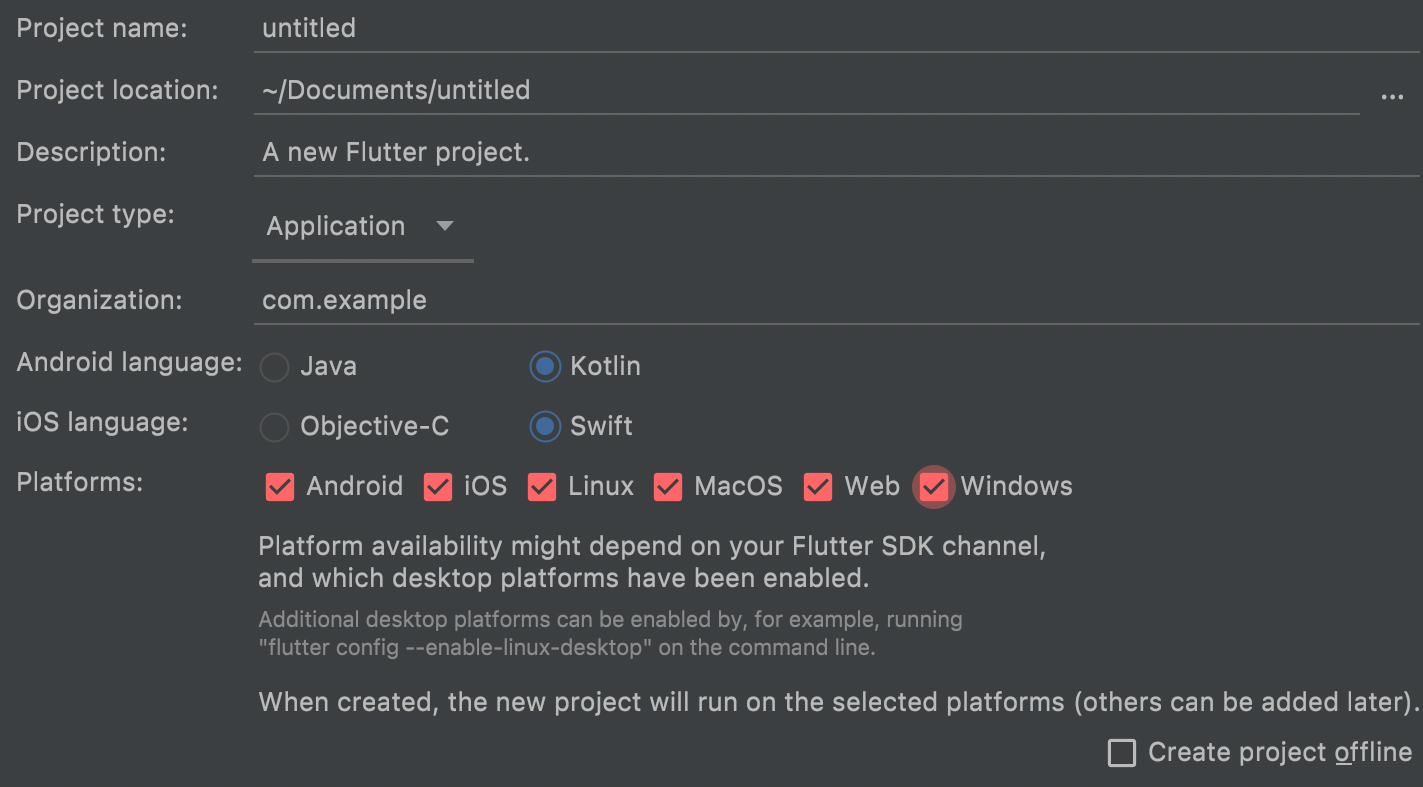1423x787 pixels.
Task: Uncheck the Android platform checkbox
Action: tap(280, 487)
